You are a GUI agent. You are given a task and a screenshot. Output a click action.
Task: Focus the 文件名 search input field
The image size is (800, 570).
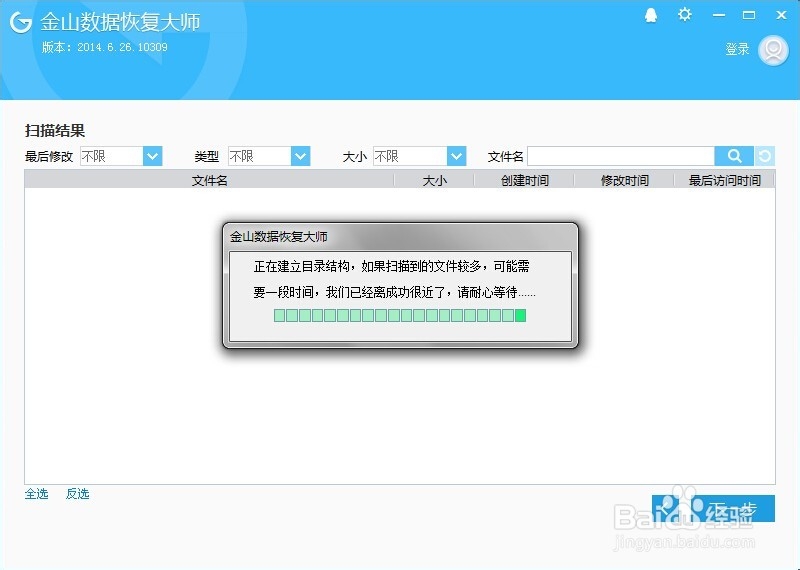(621, 156)
